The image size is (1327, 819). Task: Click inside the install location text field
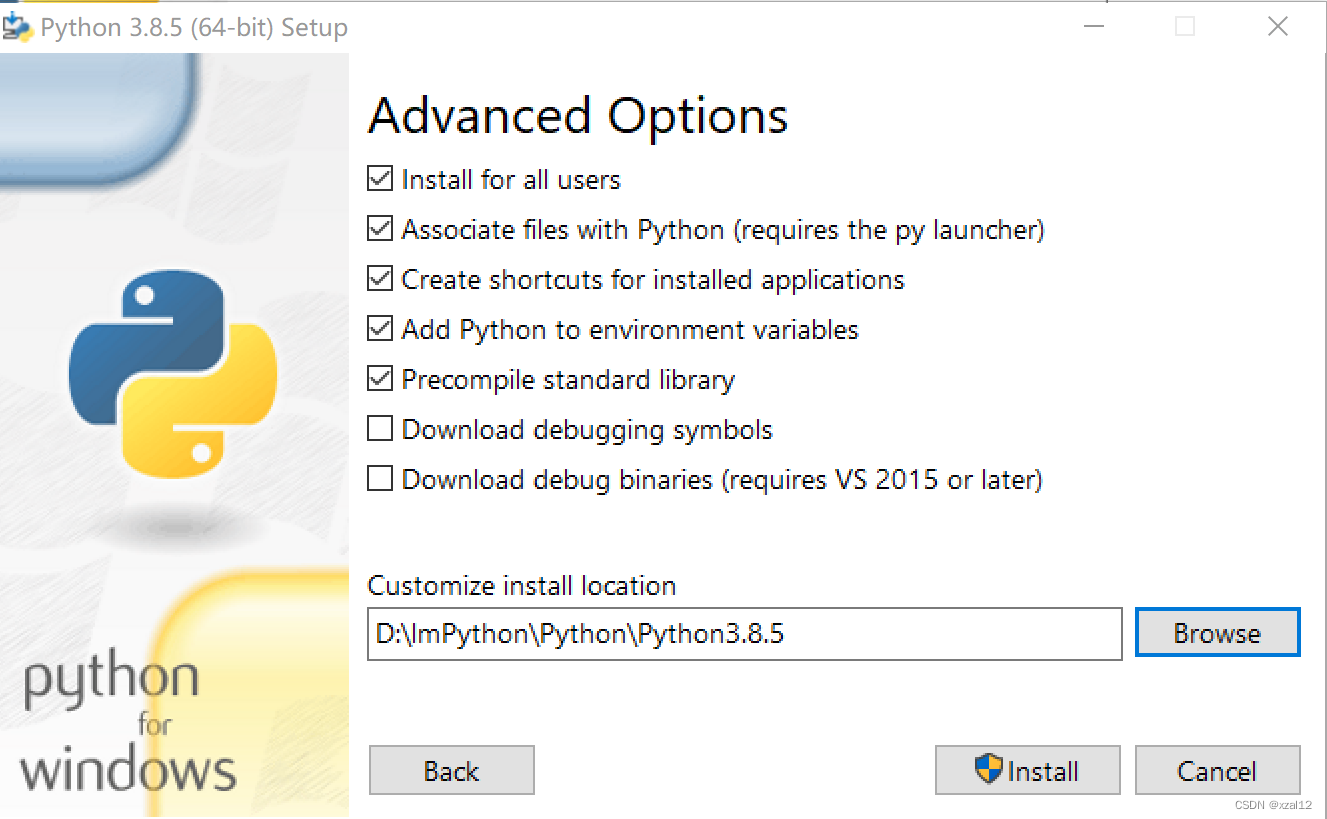(744, 633)
